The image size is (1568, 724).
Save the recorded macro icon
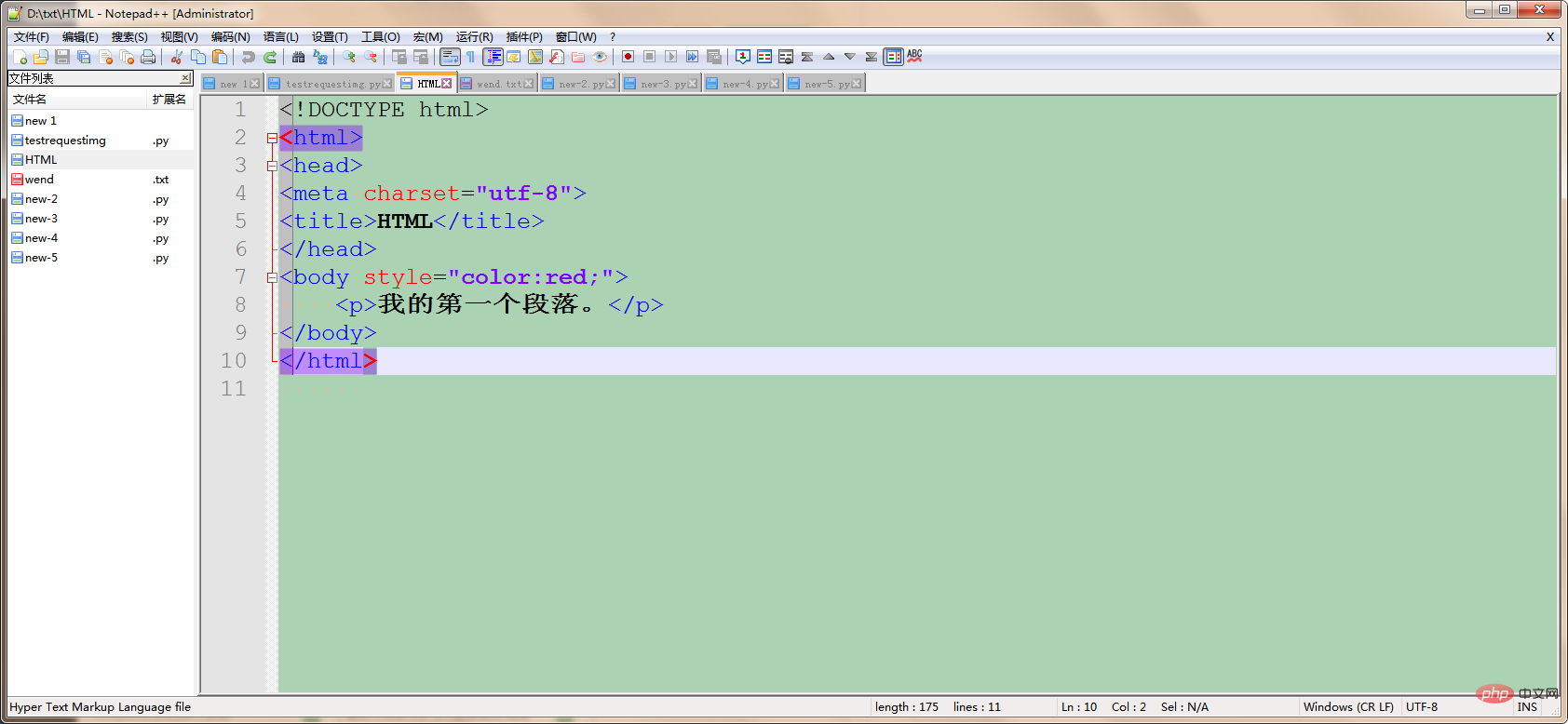[x=713, y=57]
